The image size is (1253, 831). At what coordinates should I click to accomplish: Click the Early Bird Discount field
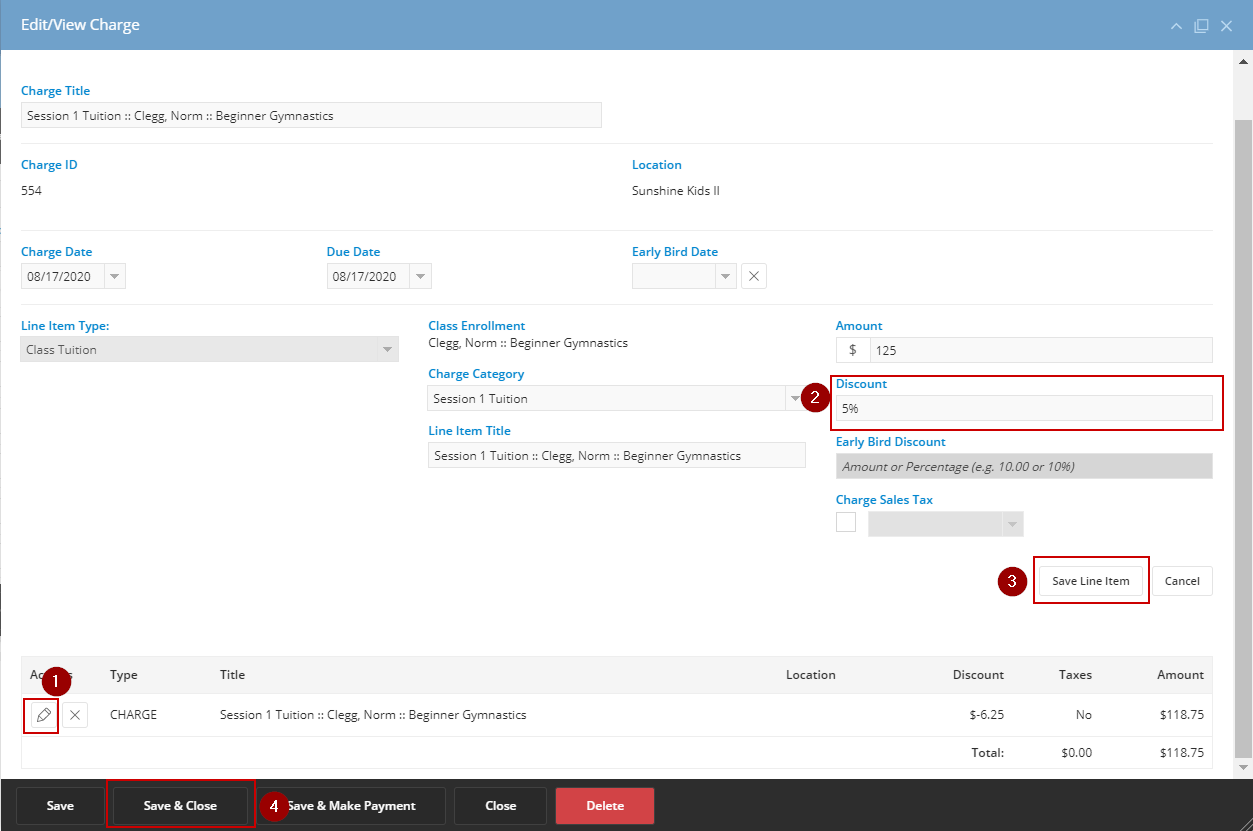point(1024,466)
